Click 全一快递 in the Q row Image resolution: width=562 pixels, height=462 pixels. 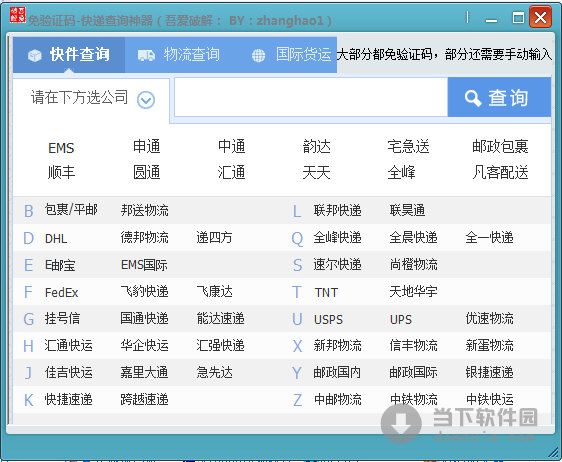point(489,237)
